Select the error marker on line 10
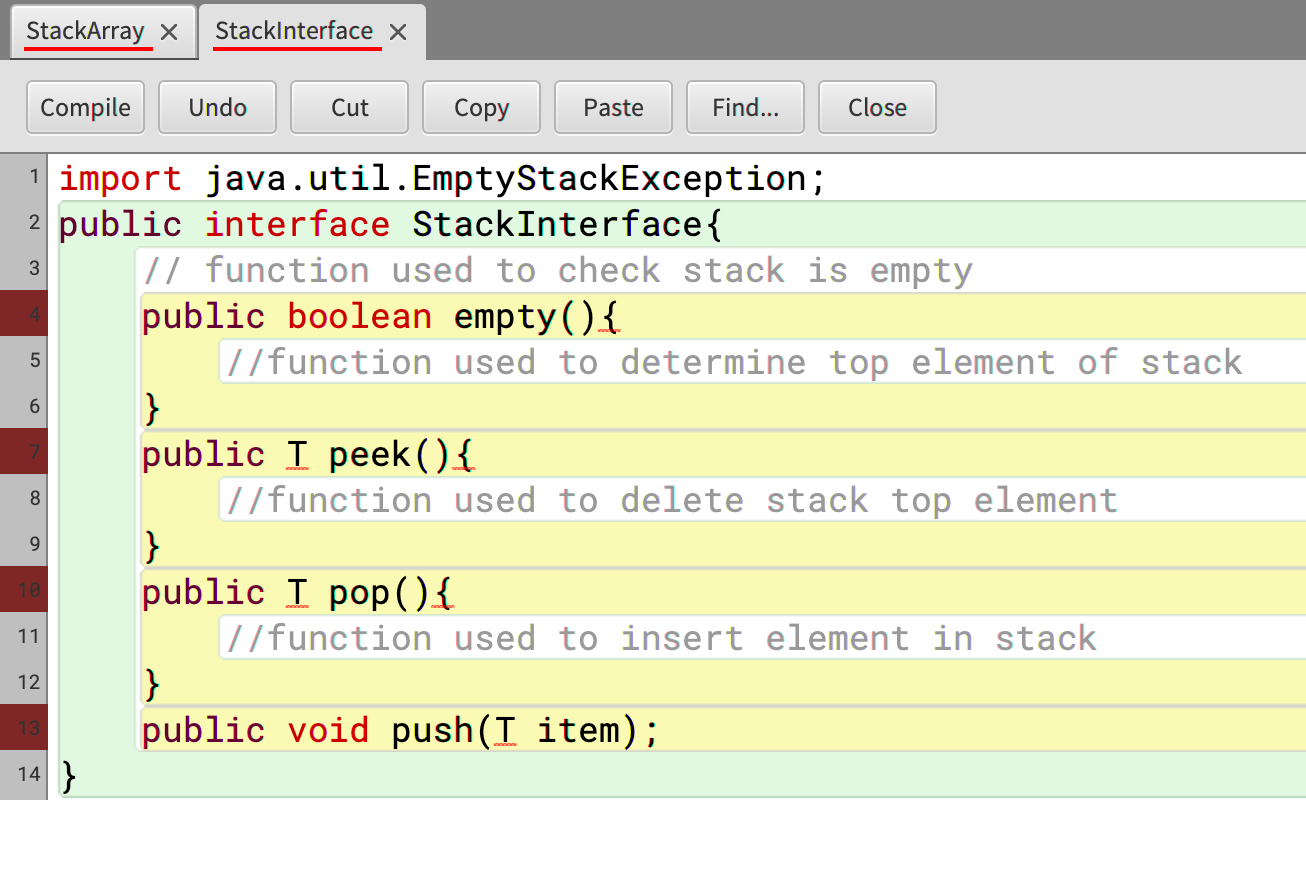Viewport: 1306px width, 883px height. [x=24, y=590]
